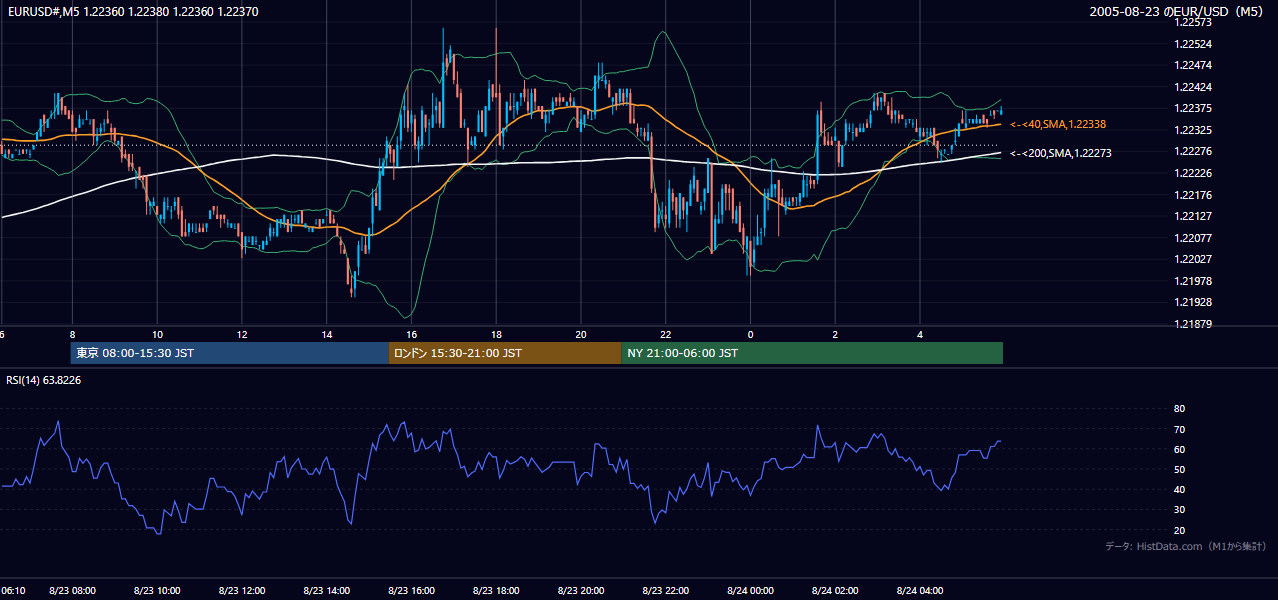This screenshot has width=1278, height=600.
Task: Click hour label 0 under the price chart
Action: click(x=750, y=333)
